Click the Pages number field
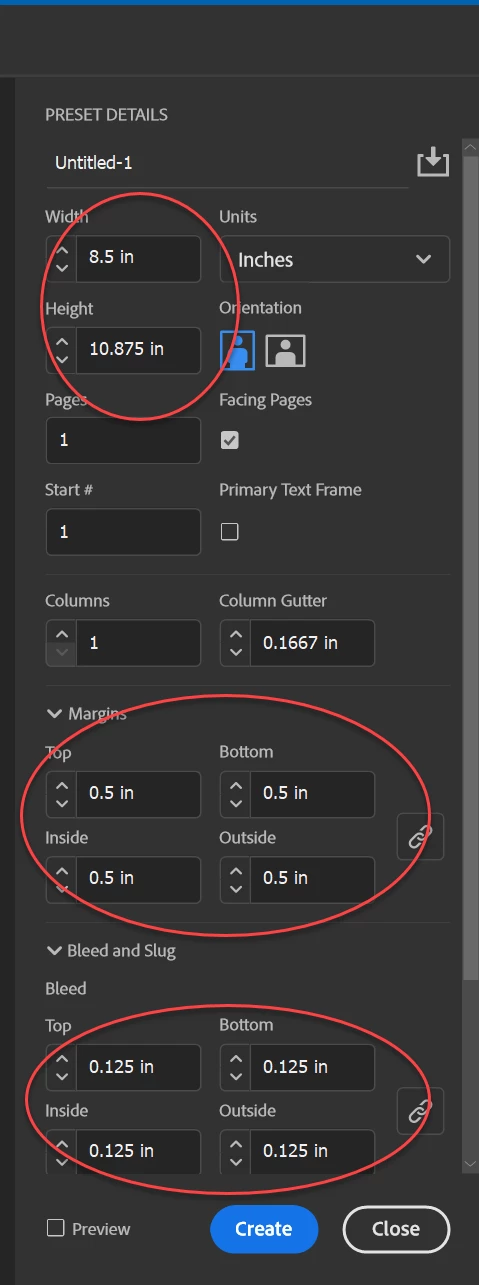479x1285 pixels. pos(123,440)
